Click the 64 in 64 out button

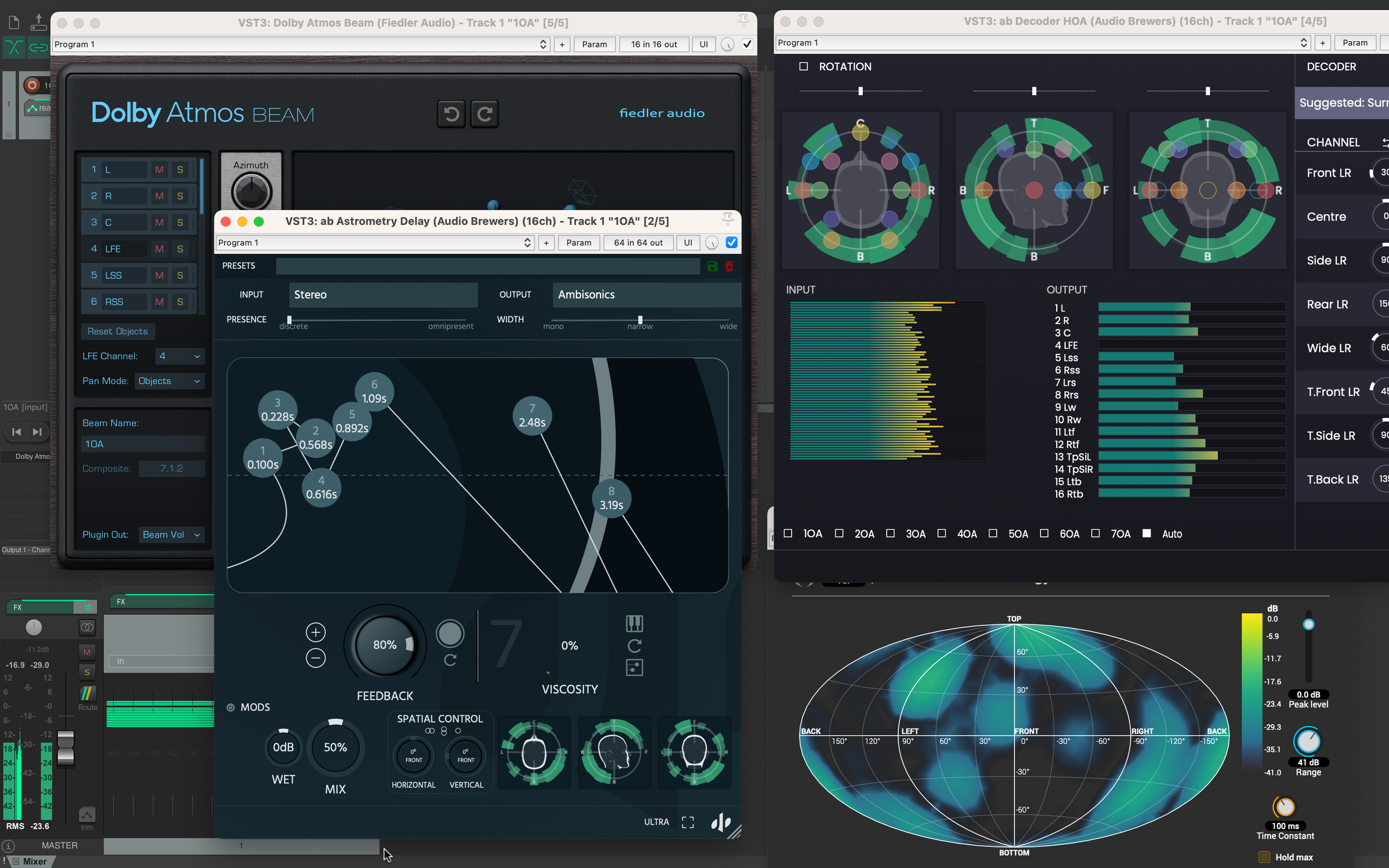tap(637, 242)
